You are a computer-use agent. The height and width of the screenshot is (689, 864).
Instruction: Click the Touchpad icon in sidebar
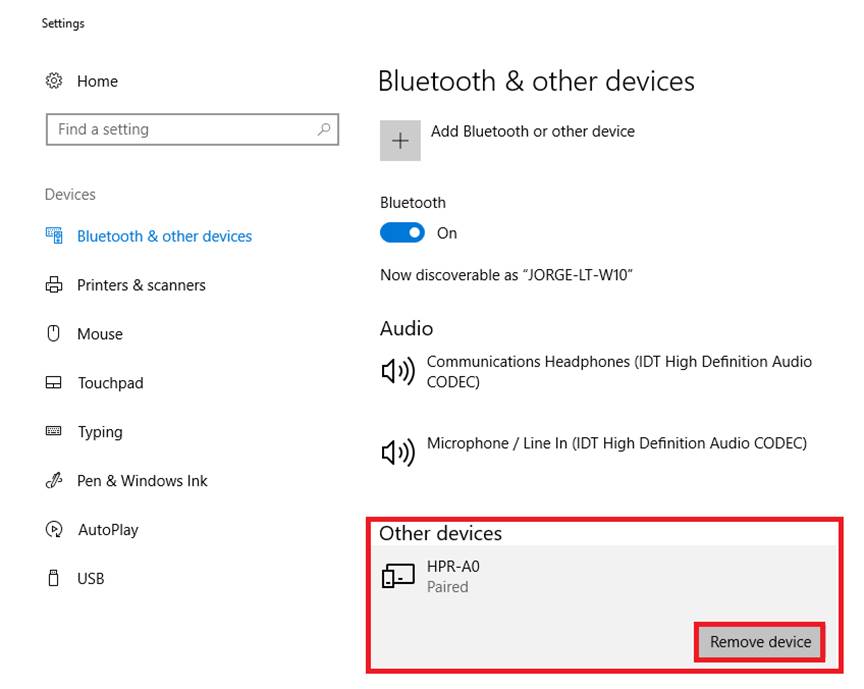click(x=54, y=383)
